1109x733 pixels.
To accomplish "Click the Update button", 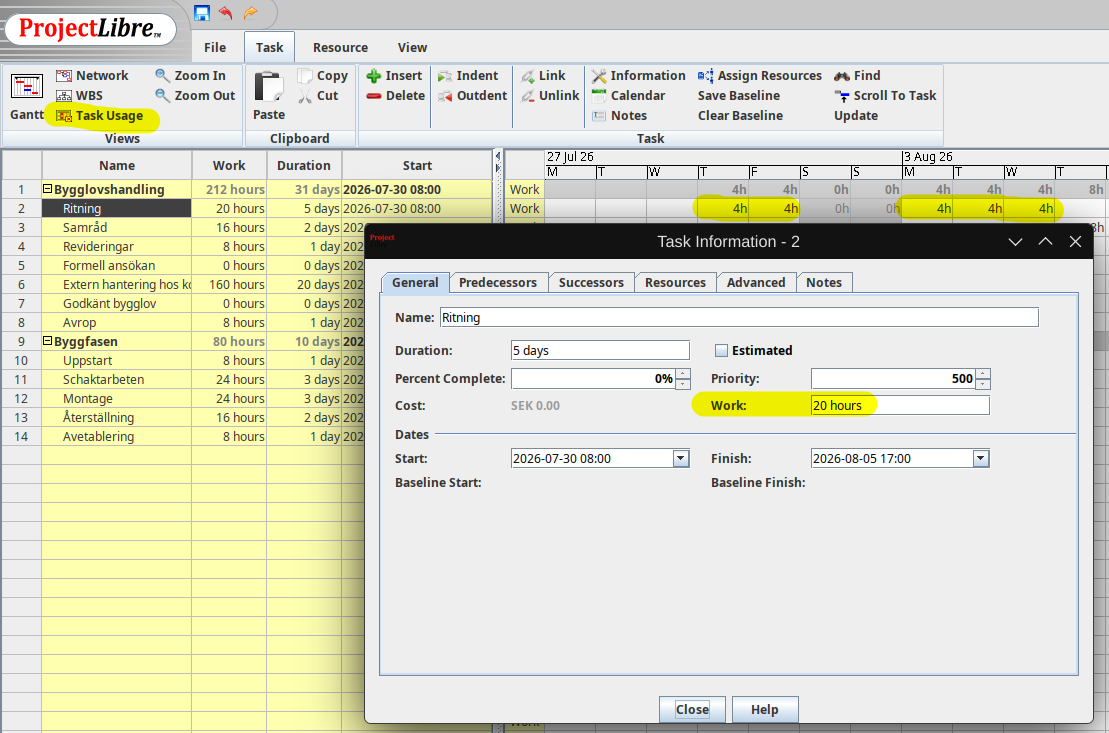I will pyautogui.click(x=856, y=115).
